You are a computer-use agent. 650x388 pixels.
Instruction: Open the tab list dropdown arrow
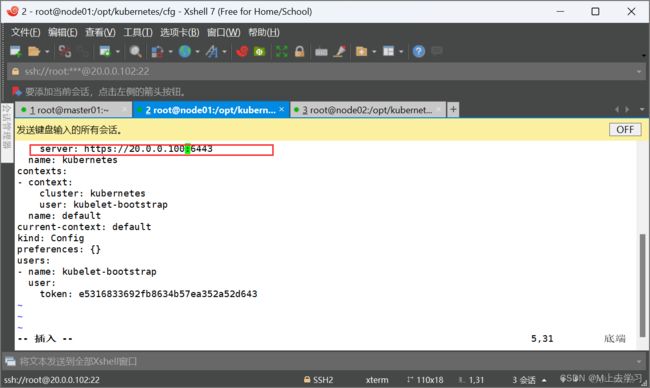click(x=642, y=109)
